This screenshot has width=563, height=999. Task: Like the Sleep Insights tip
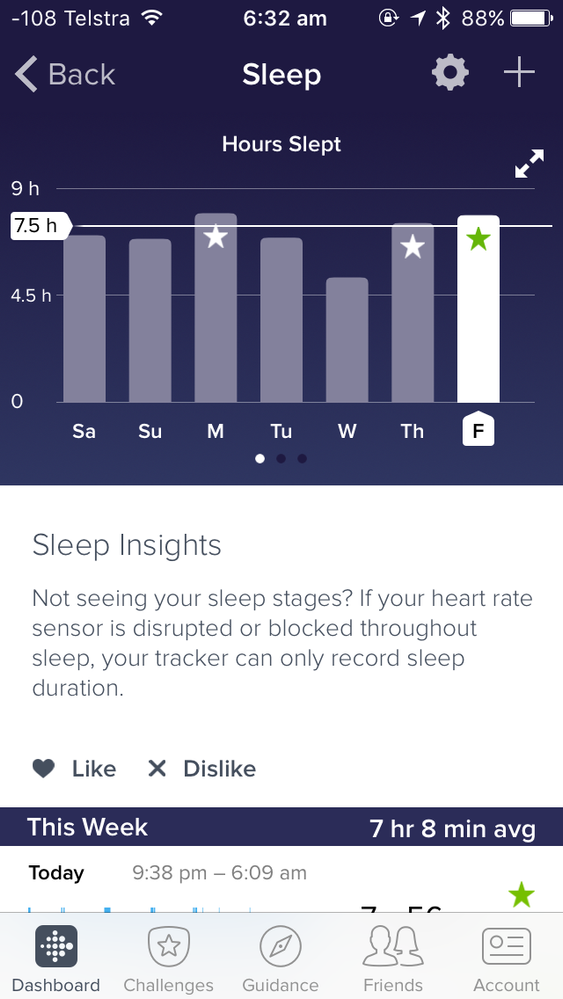(75, 768)
